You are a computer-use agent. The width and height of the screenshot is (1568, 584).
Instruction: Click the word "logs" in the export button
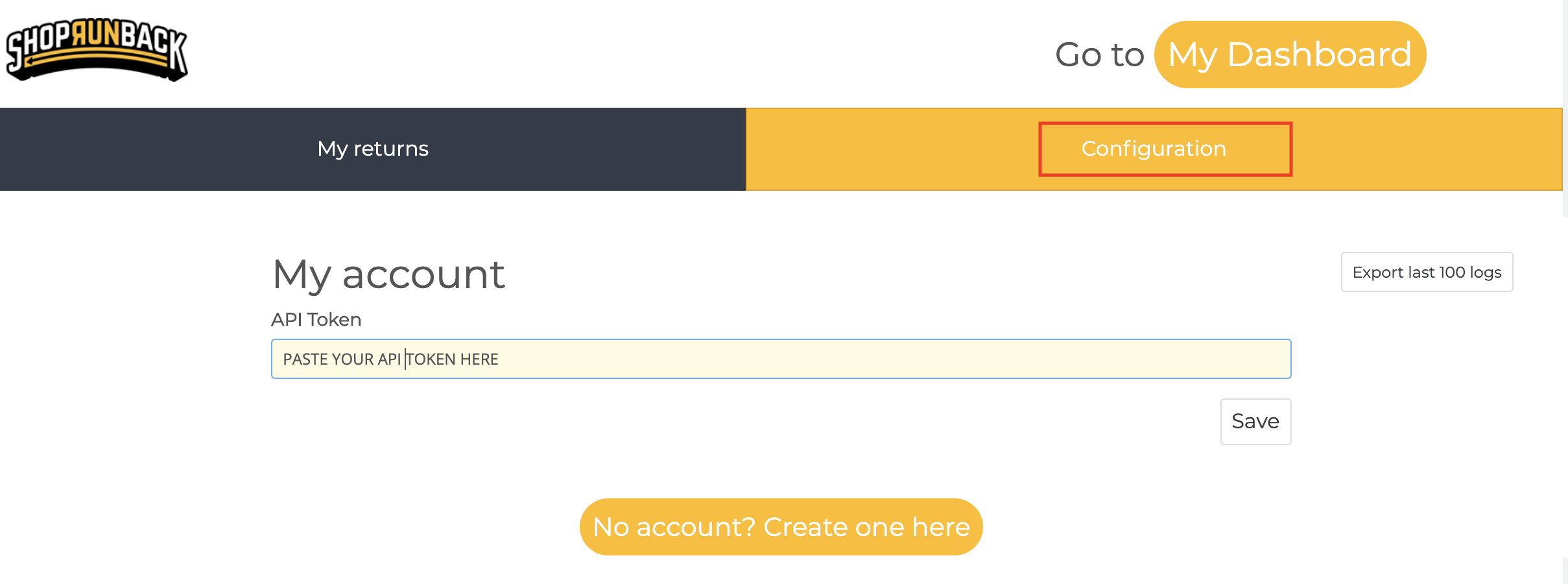pyautogui.click(x=1486, y=273)
